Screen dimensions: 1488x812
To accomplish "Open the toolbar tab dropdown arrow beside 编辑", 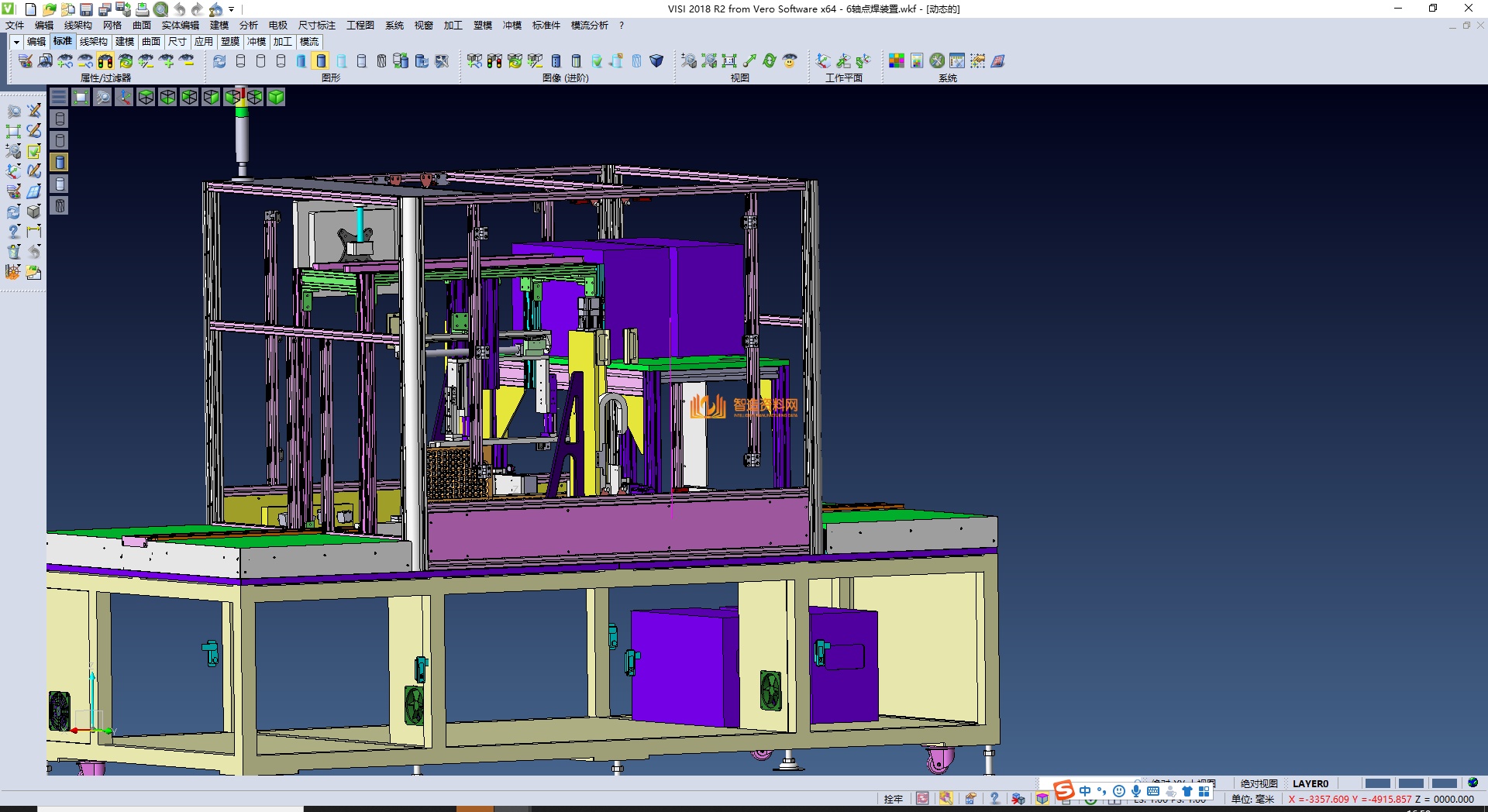I will click(x=15, y=42).
